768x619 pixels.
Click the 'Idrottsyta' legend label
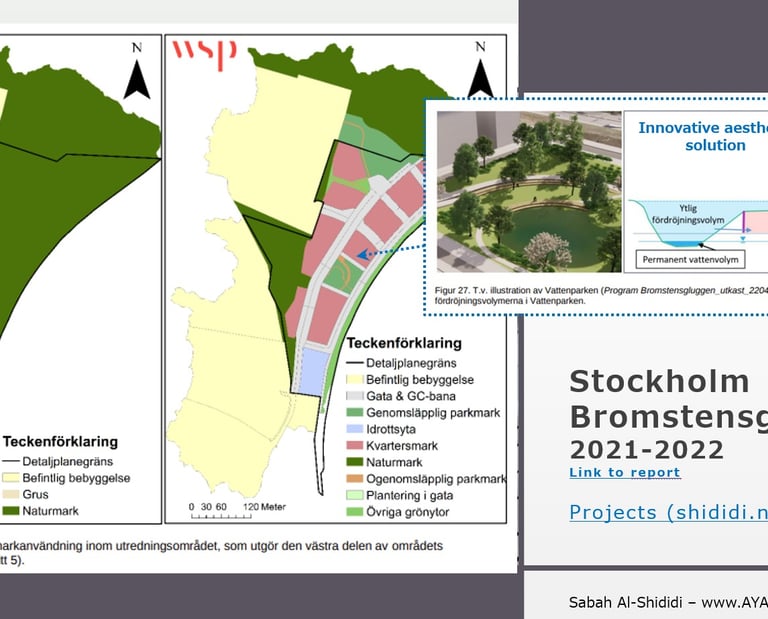point(391,429)
